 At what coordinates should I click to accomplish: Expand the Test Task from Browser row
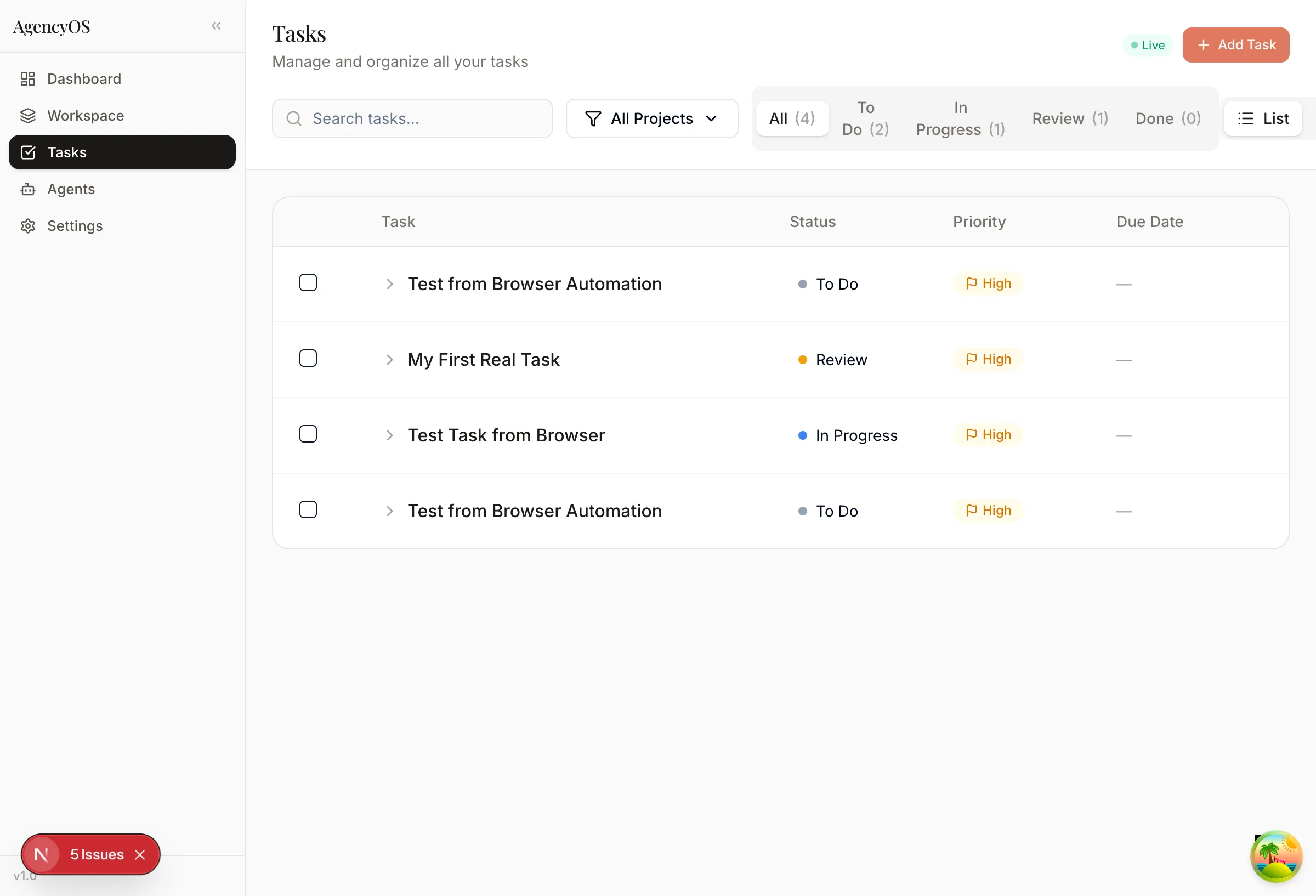tap(389, 435)
